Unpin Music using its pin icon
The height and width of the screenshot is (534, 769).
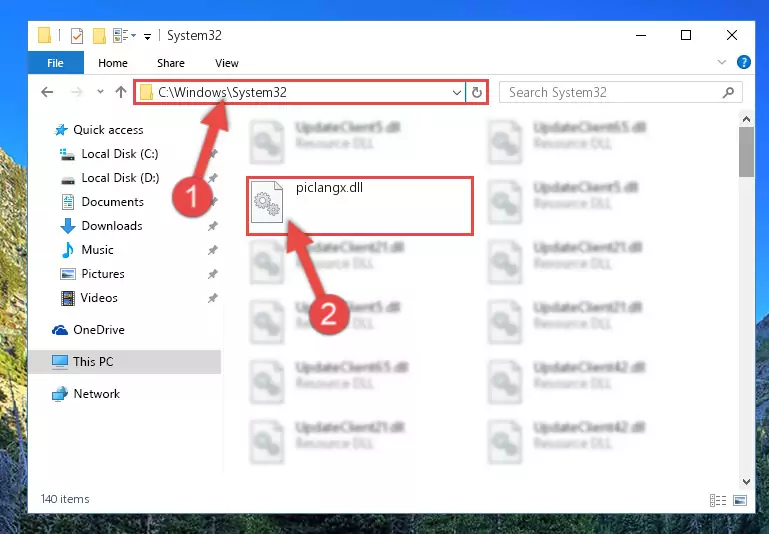(x=212, y=250)
